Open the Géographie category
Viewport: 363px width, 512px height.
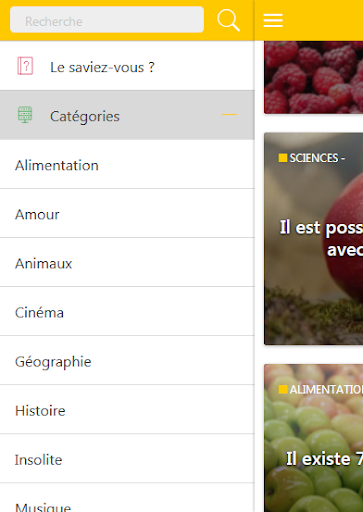tap(127, 360)
